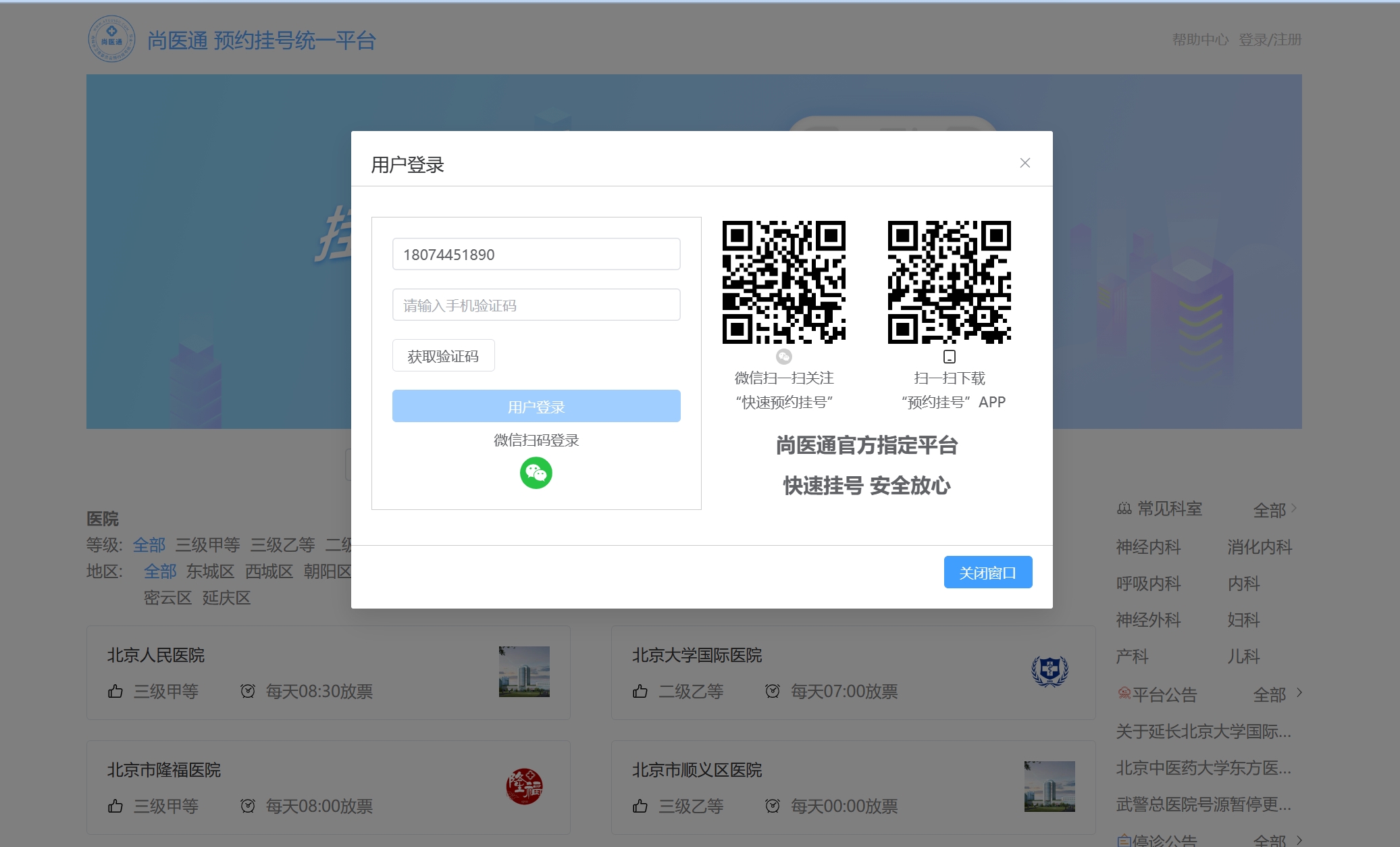Open the 北京大学国际医院 hospital name

pyautogui.click(x=697, y=655)
